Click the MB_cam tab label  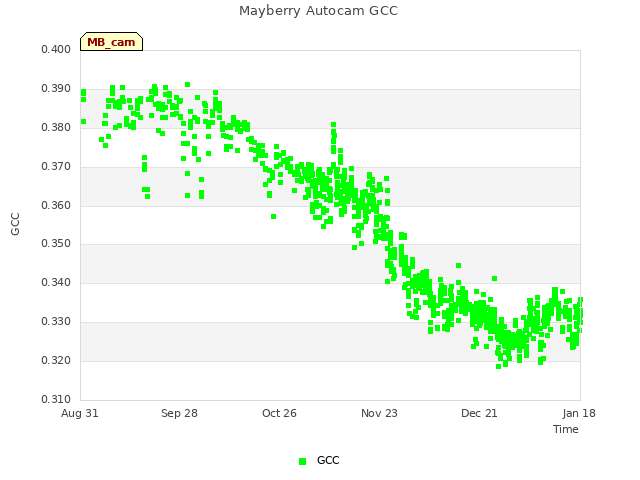pyautogui.click(x=111, y=42)
